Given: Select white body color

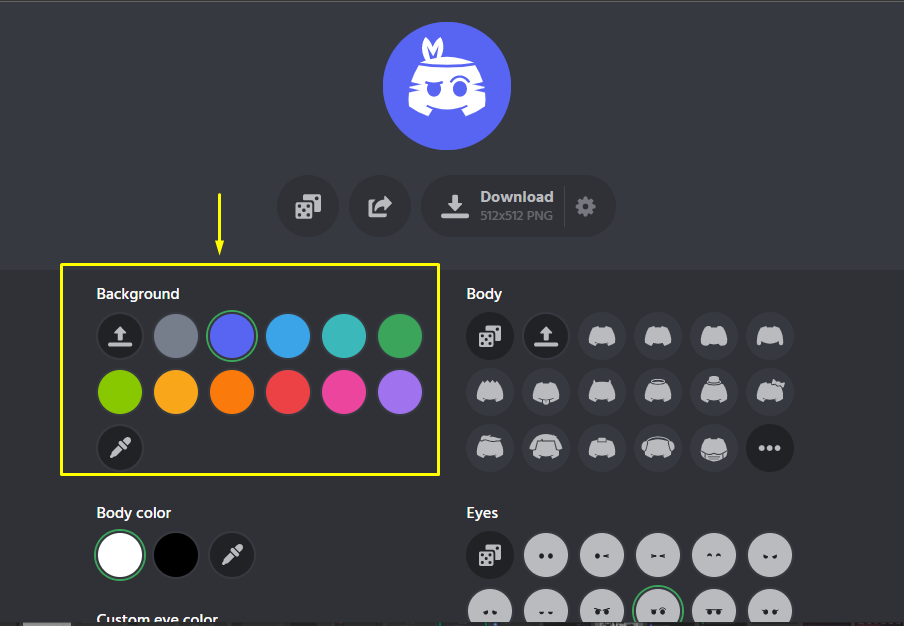Looking at the screenshot, I should [120, 555].
